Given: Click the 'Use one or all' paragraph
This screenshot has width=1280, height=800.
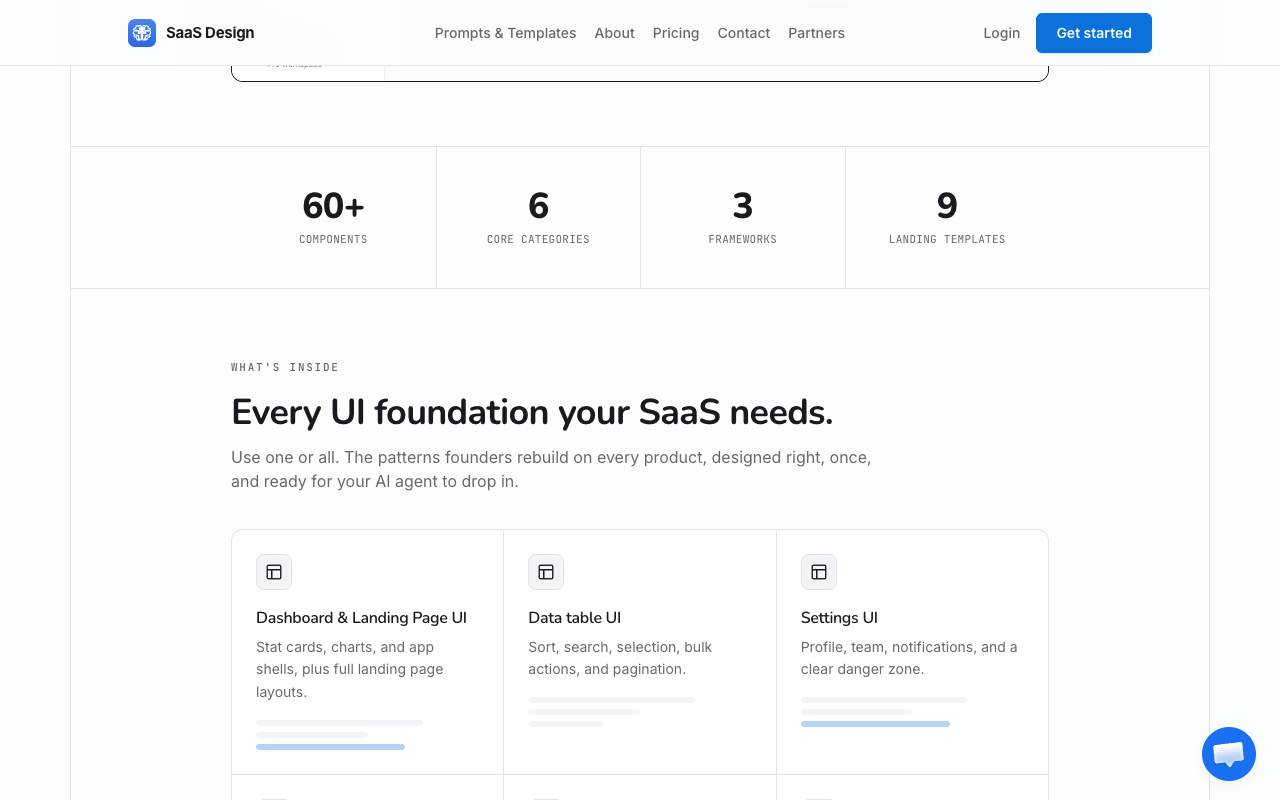Looking at the screenshot, I should (x=551, y=469).
